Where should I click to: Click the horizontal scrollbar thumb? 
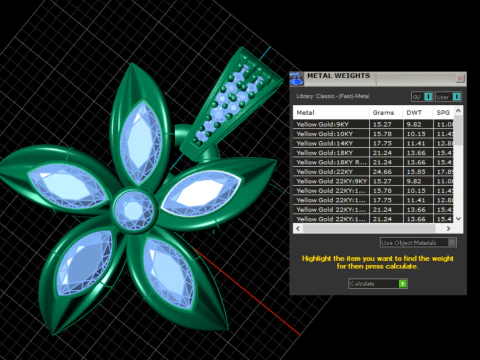[x=369, y=229]
